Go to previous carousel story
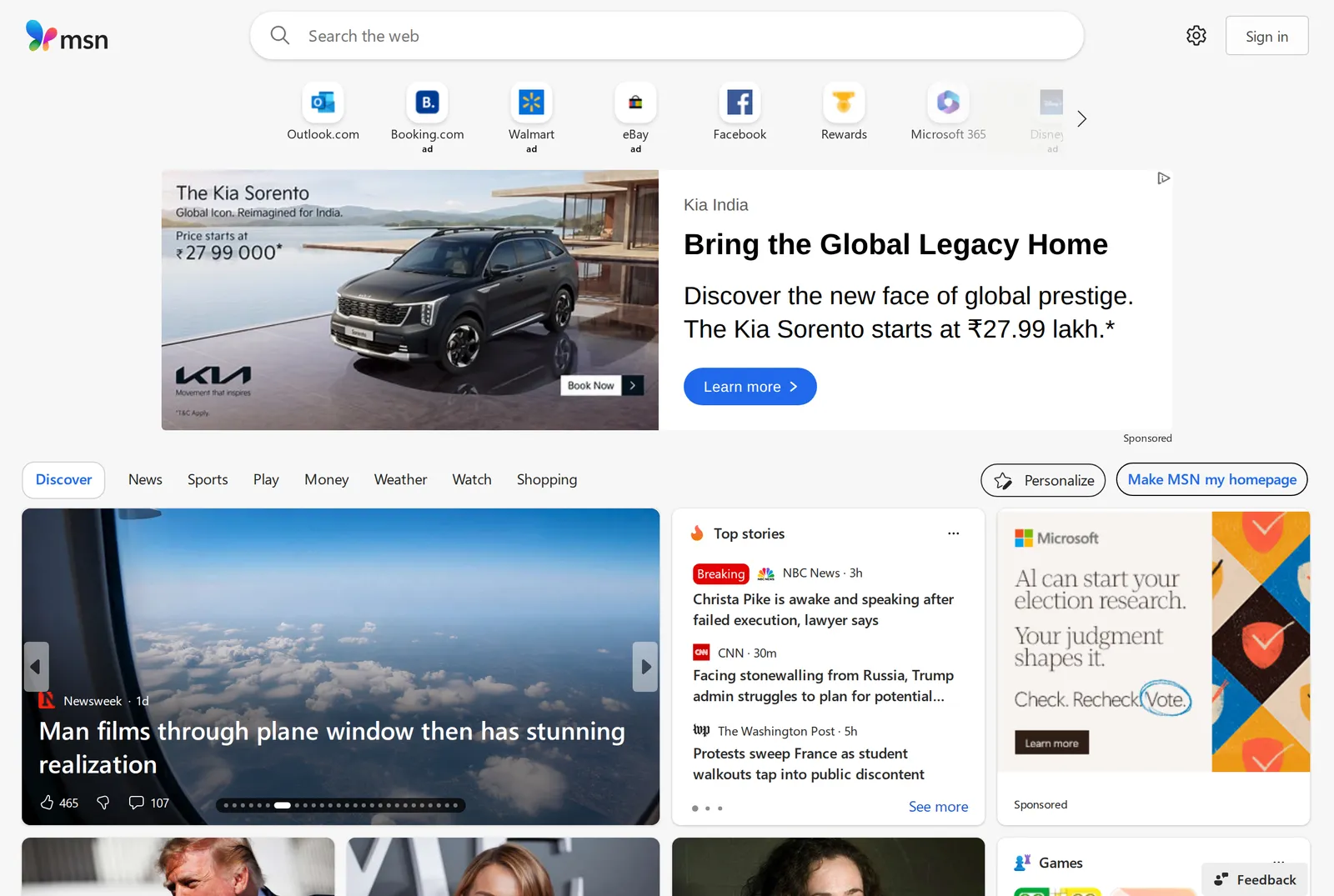The height and width of the screenshot is (896, 1334). tap(36, 667)
